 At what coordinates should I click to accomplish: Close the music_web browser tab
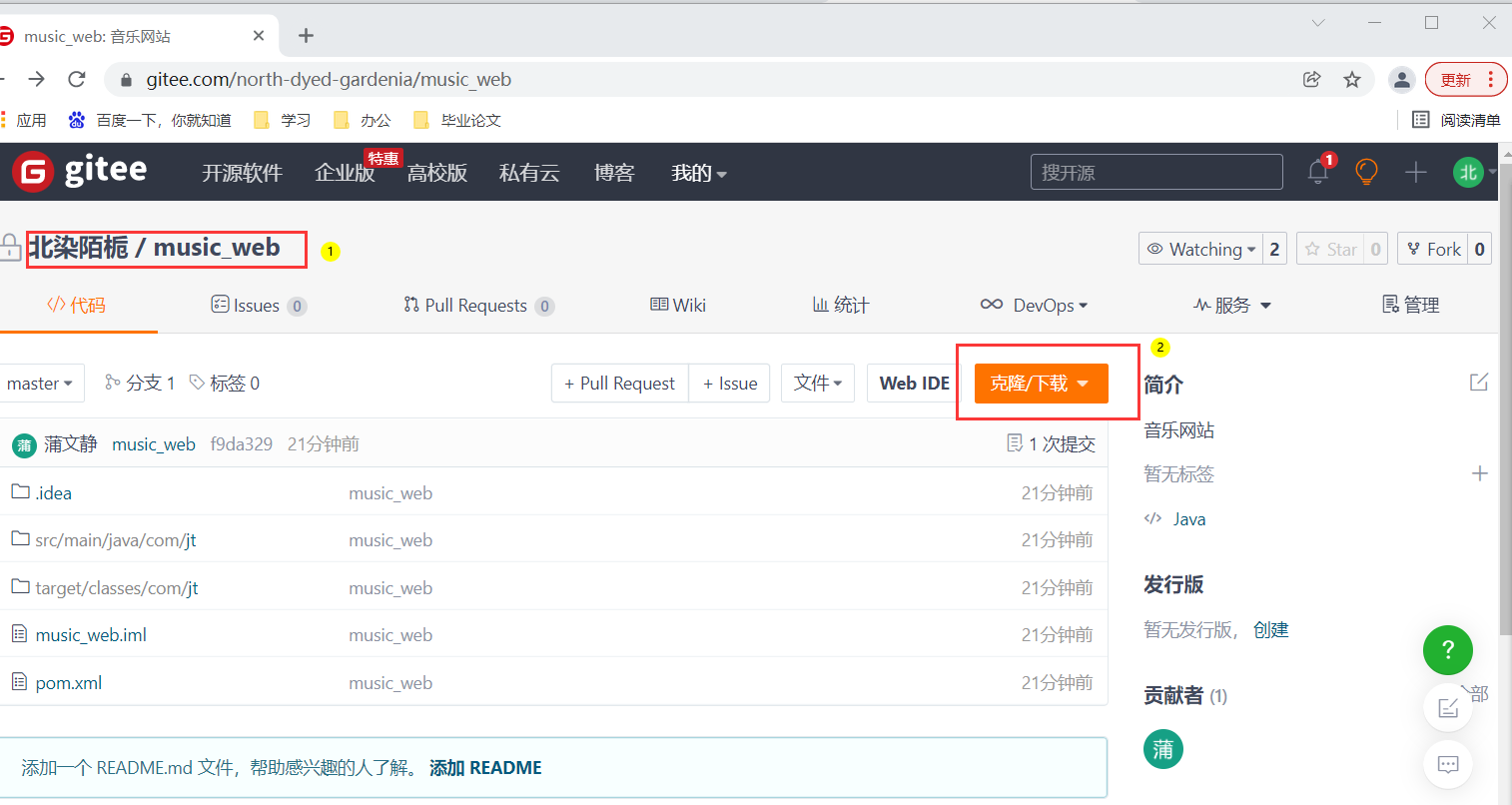(259, 36)
